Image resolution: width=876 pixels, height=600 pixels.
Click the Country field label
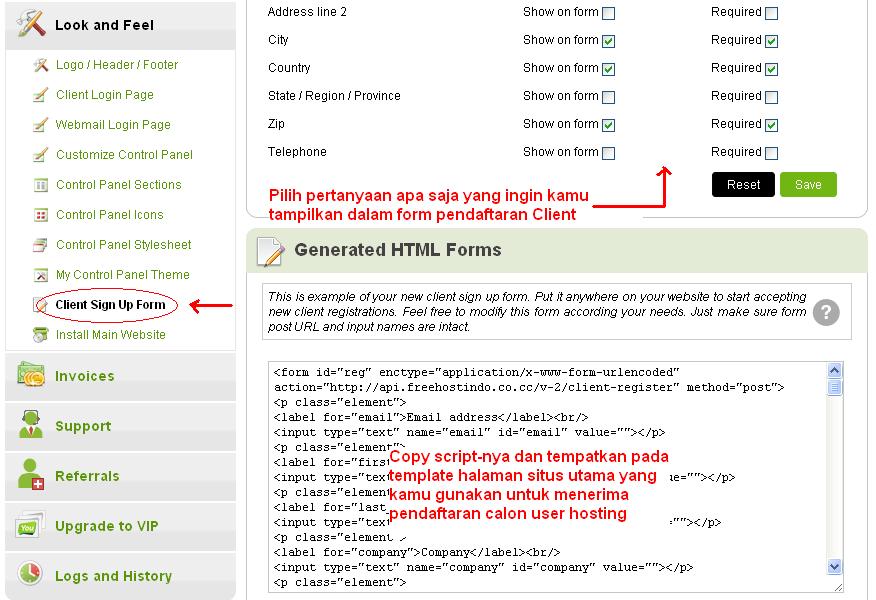click(x=289, y=68)
